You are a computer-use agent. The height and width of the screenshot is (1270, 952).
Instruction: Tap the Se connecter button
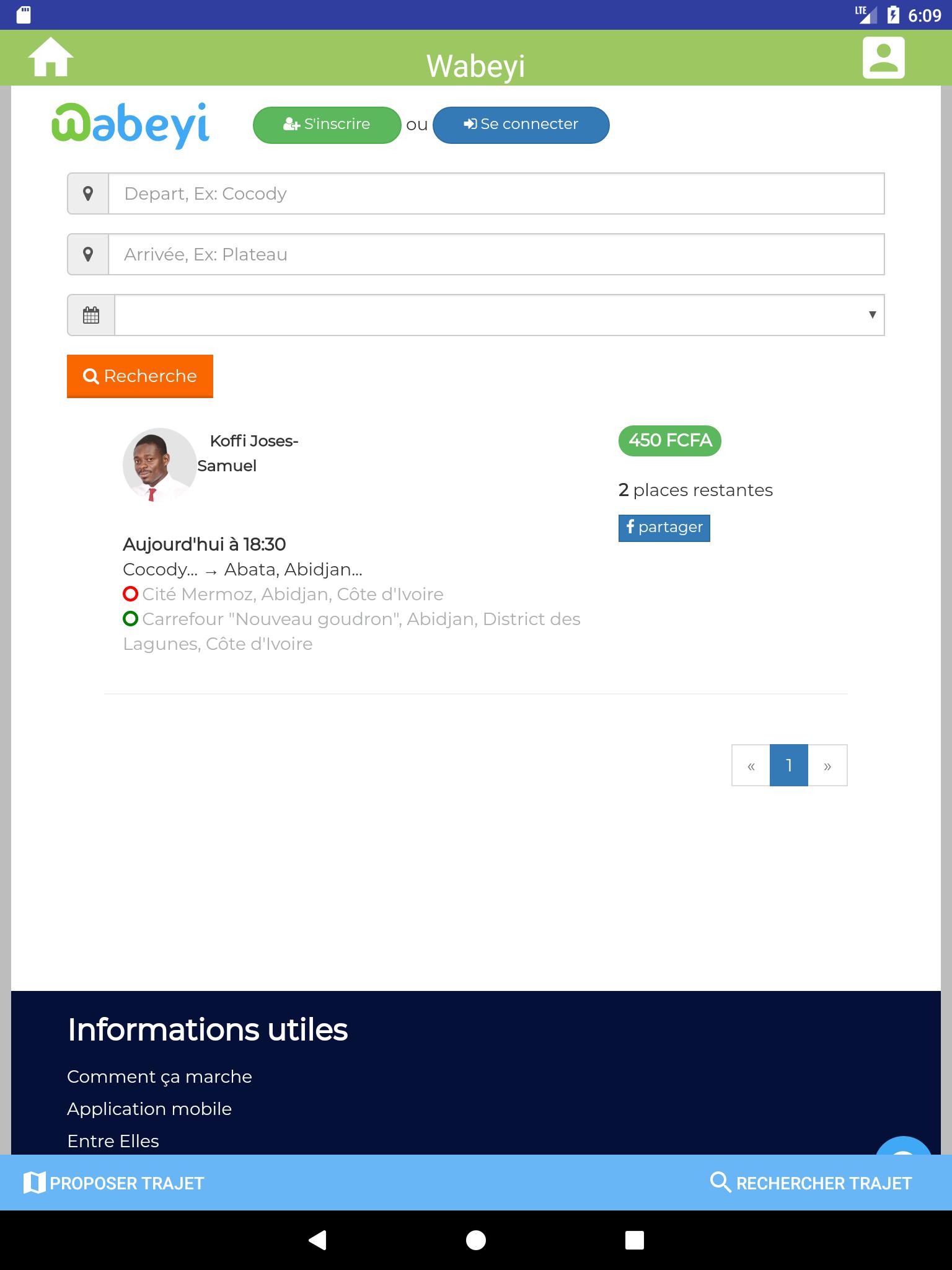(521, 125)
